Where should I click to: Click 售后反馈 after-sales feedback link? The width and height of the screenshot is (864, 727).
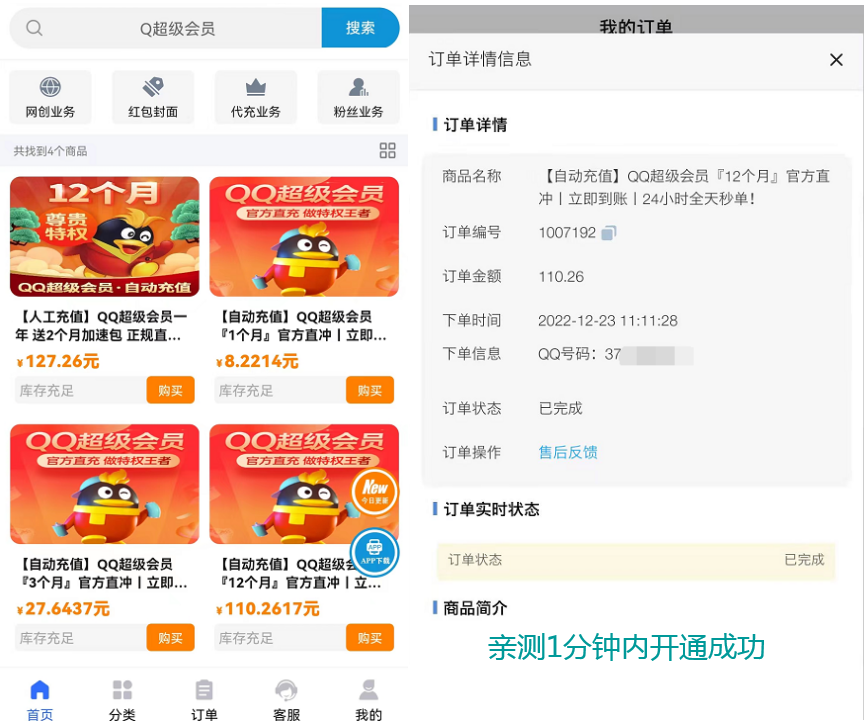point(568,452)
